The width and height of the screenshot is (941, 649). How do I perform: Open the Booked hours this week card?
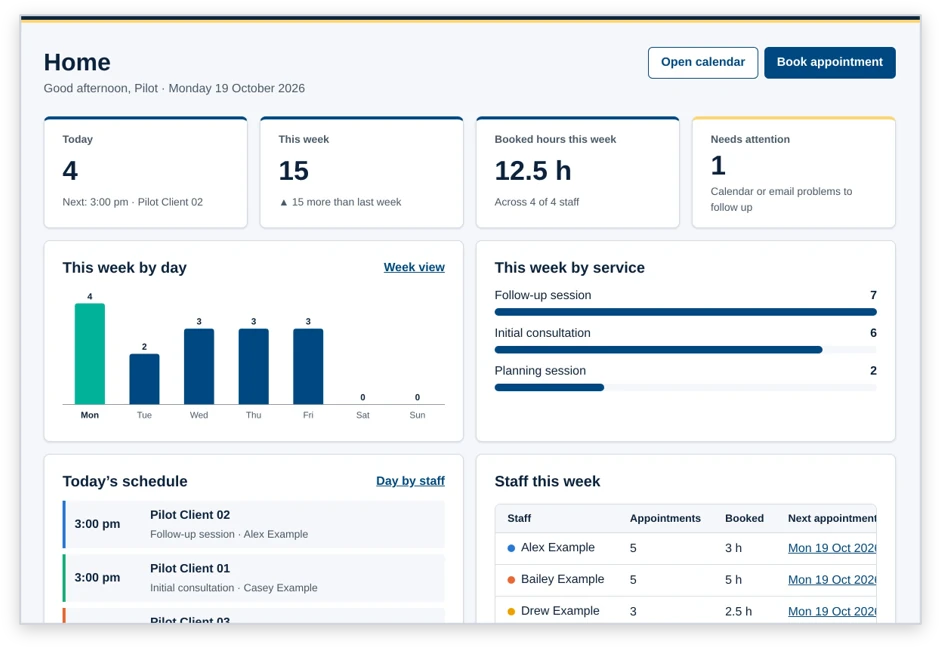click(x=578, y=173)
